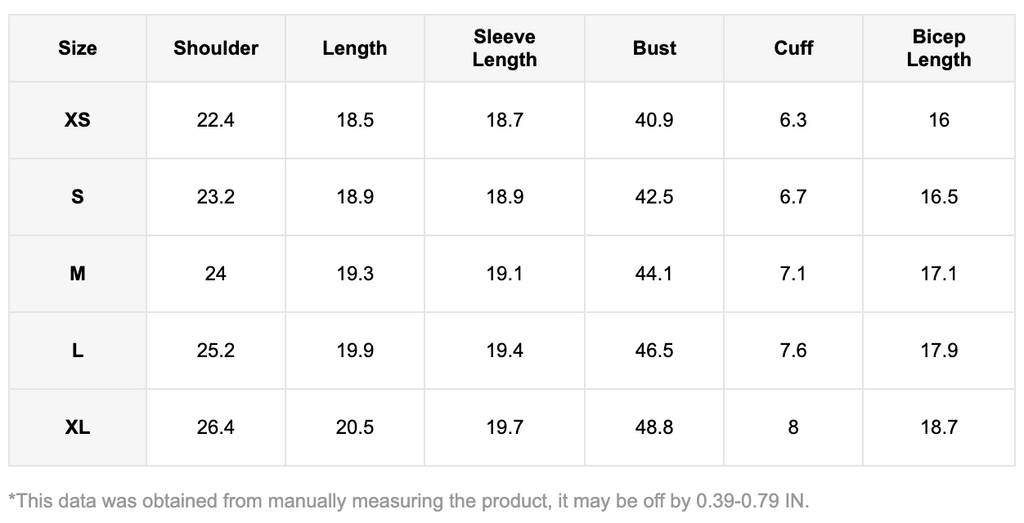Click the Bust column header

point(654,48)
